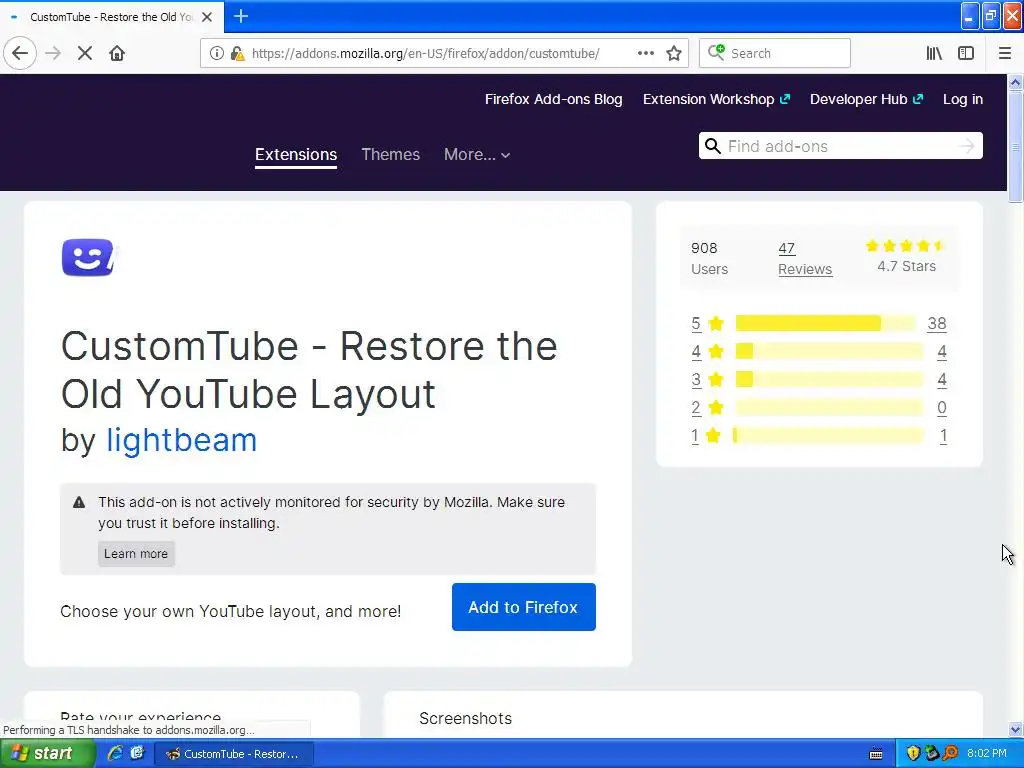This screenshot has width=1024, height=768.
Task: Open the security shield tray icon
Action: pos(913,753)
